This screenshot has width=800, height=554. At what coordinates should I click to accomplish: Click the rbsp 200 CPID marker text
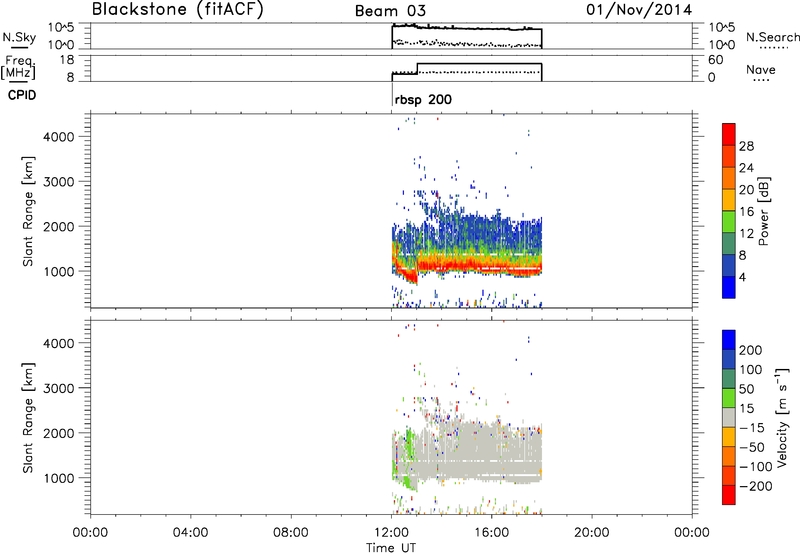423,99
